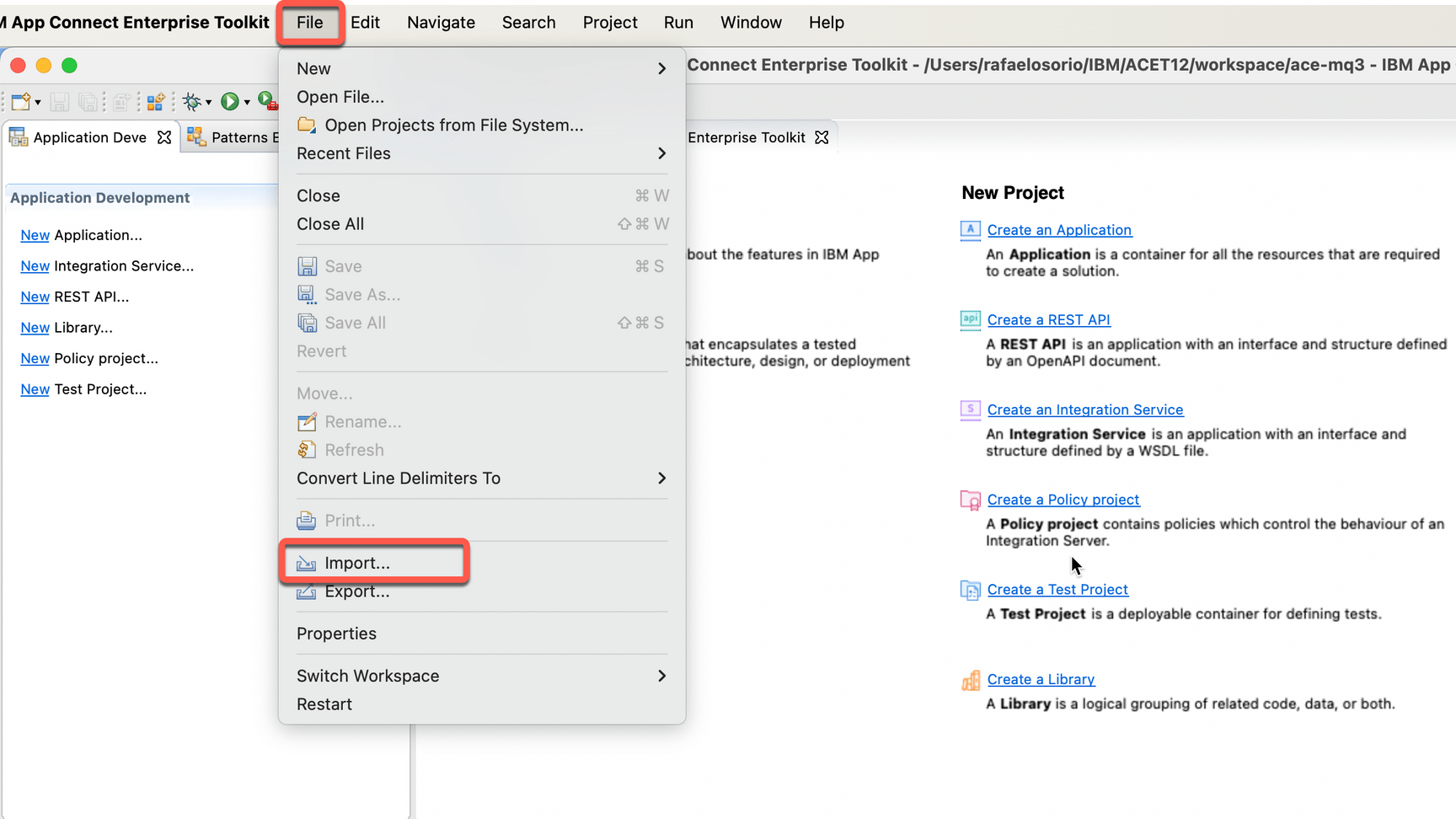Click the colored squares toolbar icon
Screen dimensions: 1456x819
tap(156, 102)
